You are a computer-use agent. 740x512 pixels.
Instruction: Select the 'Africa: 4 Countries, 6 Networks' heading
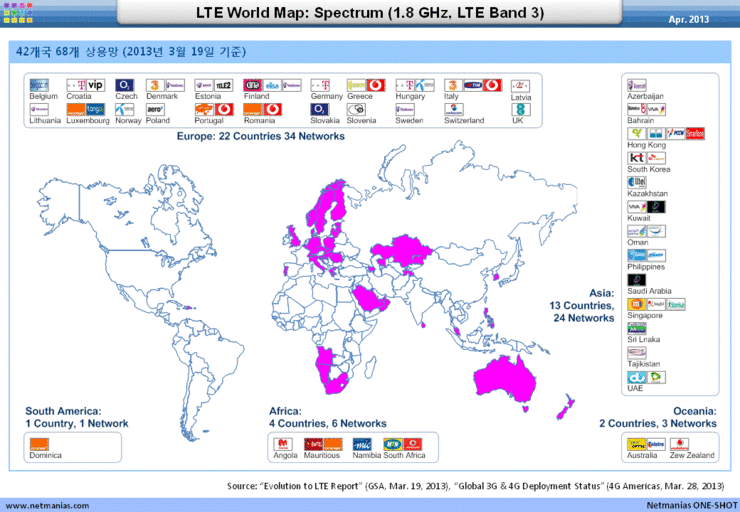click(x=328, y=417)
